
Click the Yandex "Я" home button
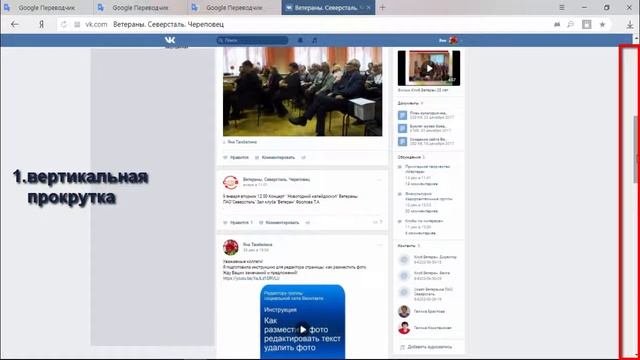41,24
